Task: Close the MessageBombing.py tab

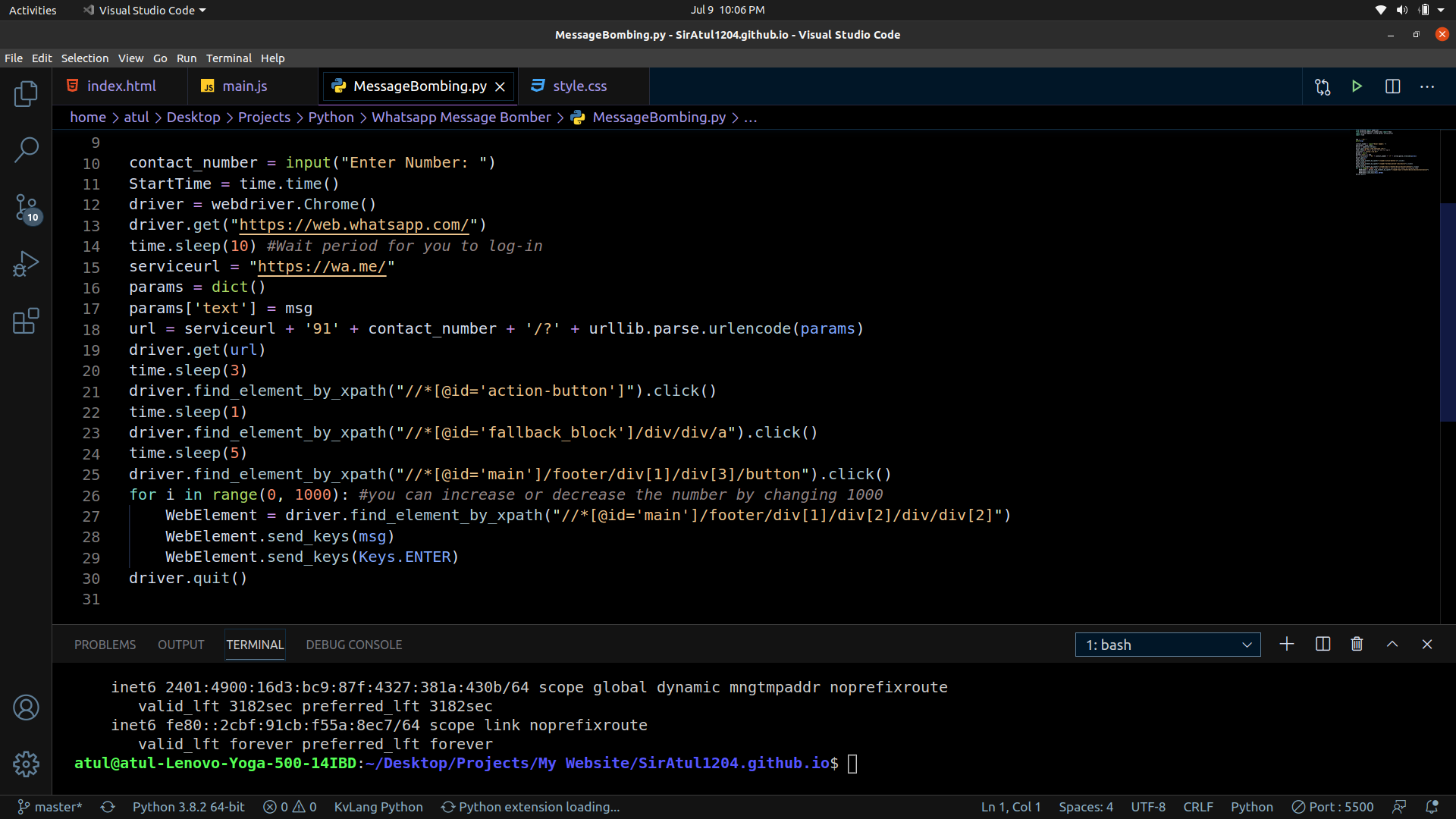Action: click(x=500, y=86)
